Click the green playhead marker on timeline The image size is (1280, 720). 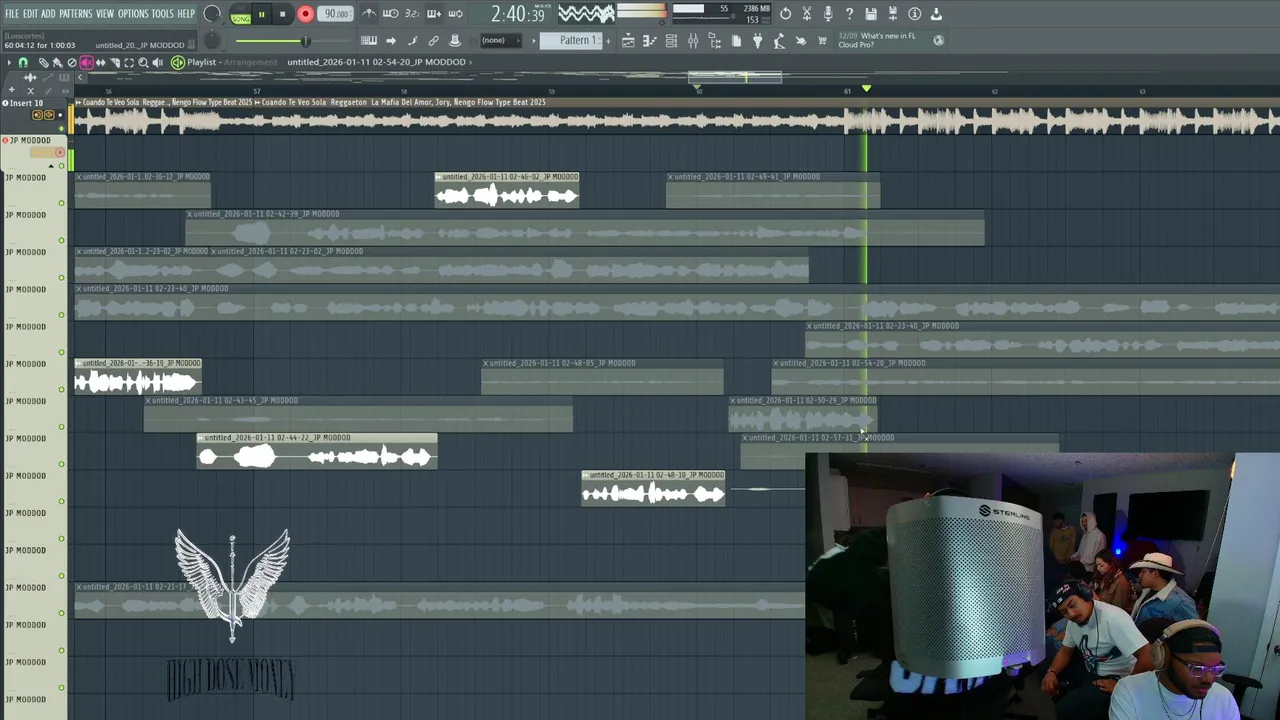866,89
